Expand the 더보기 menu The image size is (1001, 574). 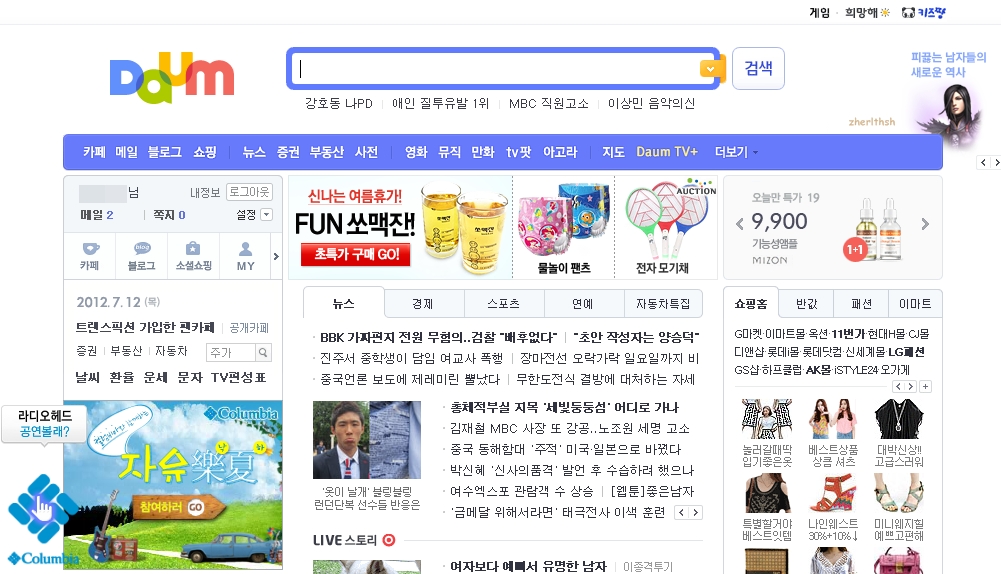(736, 152)
